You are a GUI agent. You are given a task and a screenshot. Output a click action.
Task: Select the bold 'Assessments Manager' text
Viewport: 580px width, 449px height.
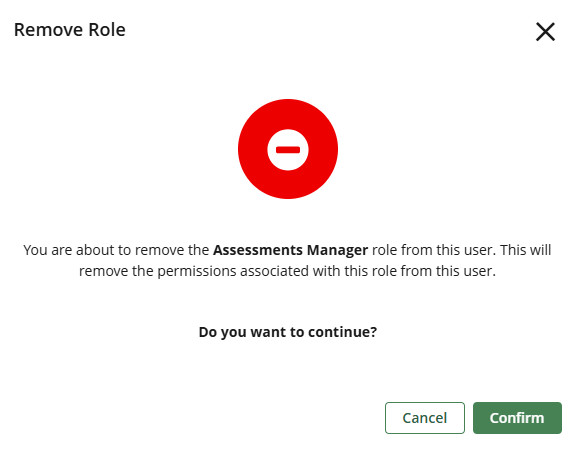290,250
